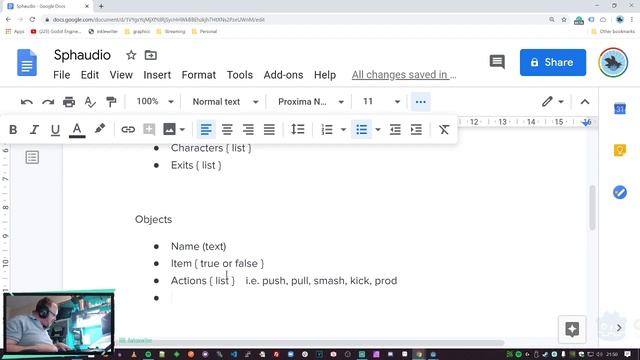Star the Sphaudio document
Image resolution: width=640 pixels, height=360 pixels.
(x=131, y=55)
